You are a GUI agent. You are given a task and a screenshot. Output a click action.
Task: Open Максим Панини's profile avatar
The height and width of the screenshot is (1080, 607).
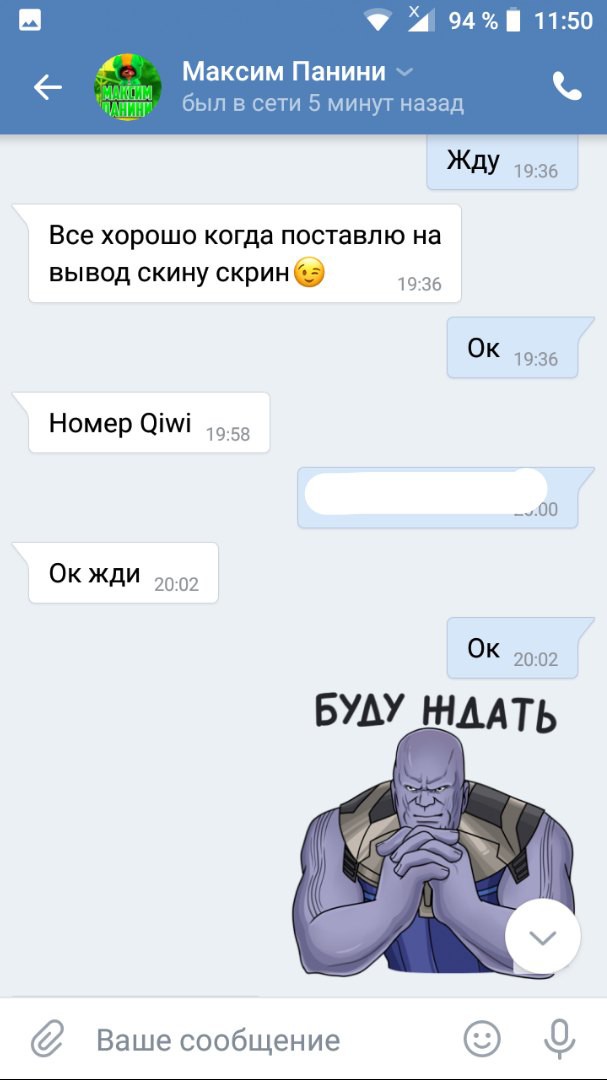[128, 87]
